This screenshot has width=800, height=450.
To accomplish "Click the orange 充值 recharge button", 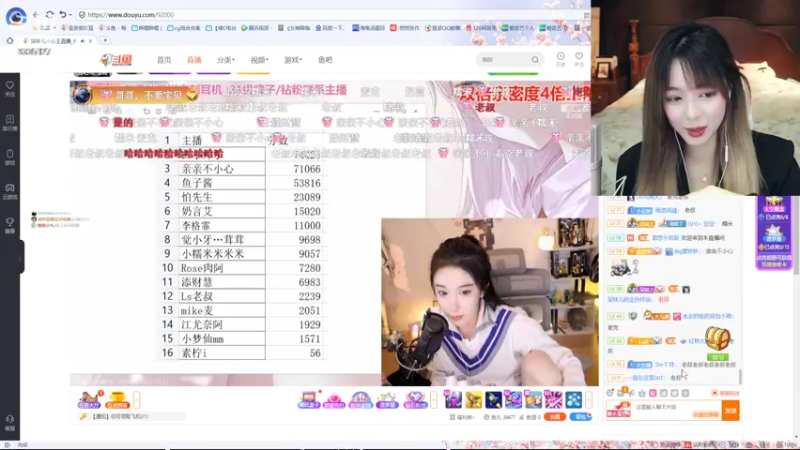I will point(555,417).
